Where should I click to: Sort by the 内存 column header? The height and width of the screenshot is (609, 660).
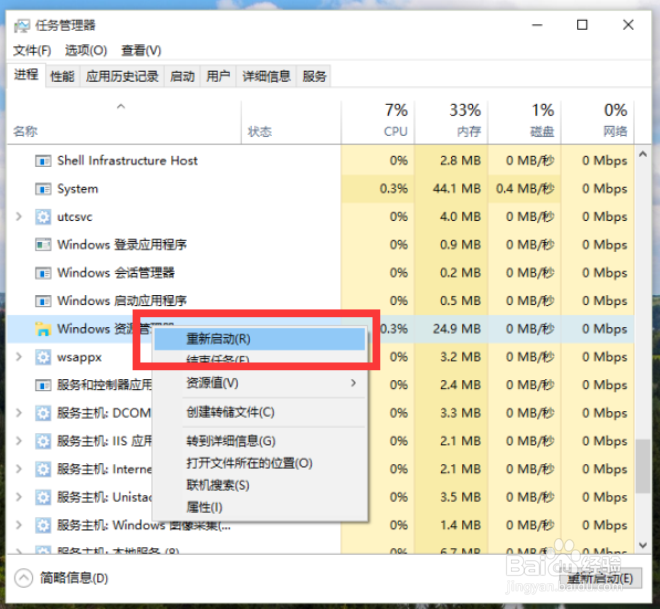click(451, 122)
